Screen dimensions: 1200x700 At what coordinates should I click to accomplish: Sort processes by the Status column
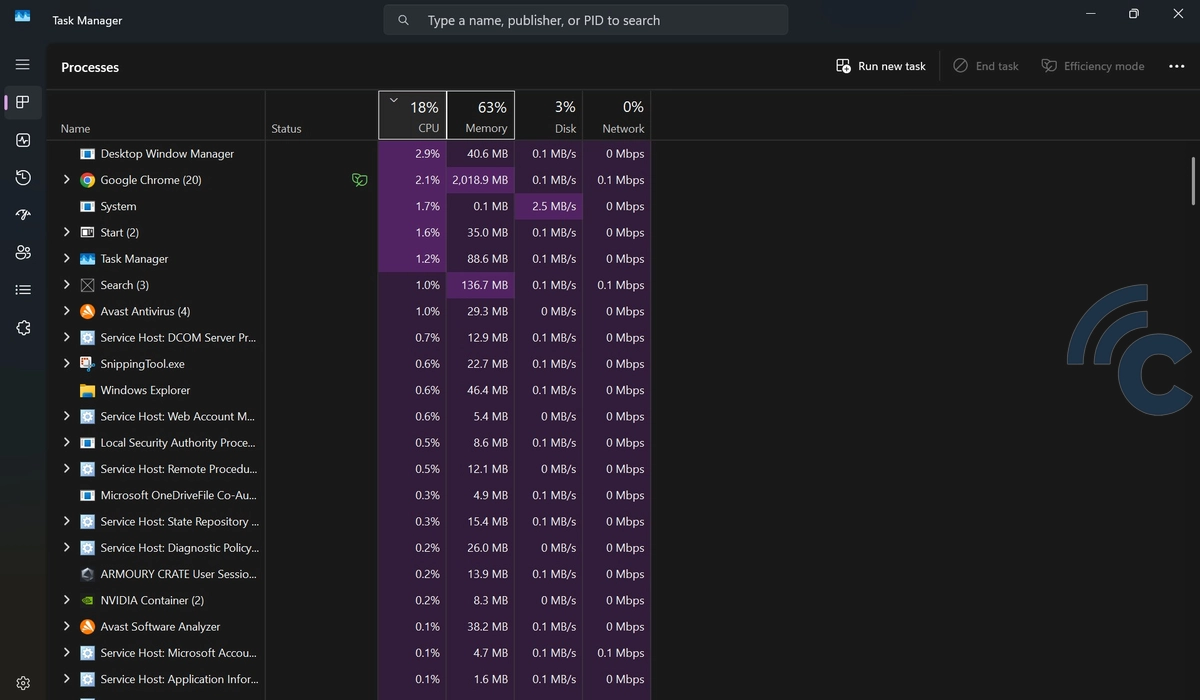(321, 116)
